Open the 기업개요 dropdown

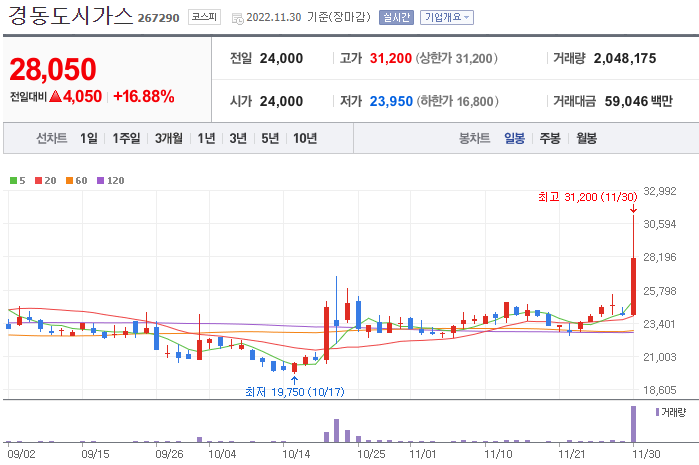pos(447,17)
